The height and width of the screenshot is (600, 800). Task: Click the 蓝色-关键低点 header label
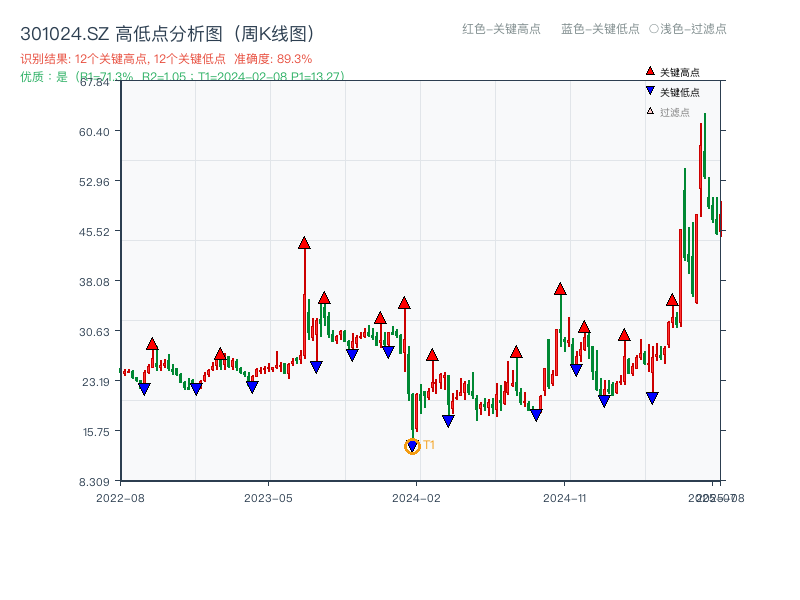(600, 29)
